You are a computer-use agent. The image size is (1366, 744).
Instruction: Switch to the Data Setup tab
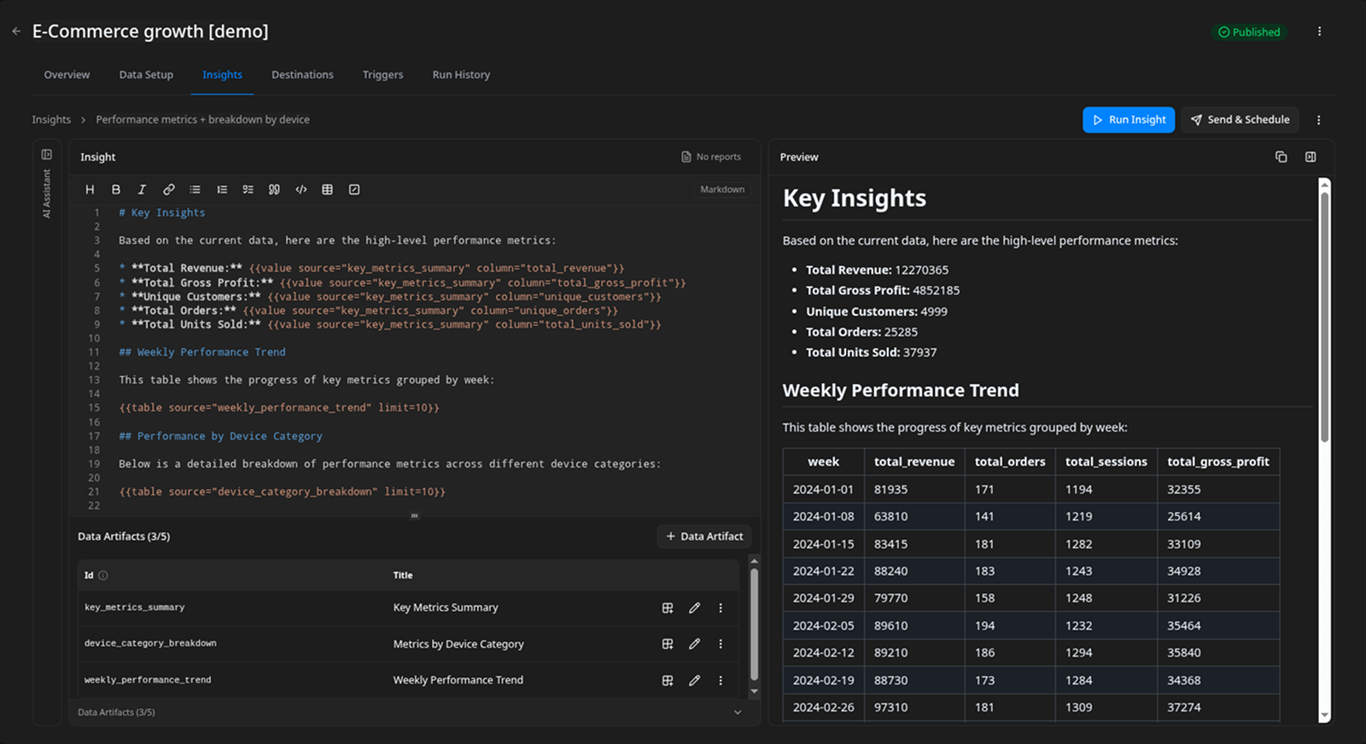[x=146, y=74]
